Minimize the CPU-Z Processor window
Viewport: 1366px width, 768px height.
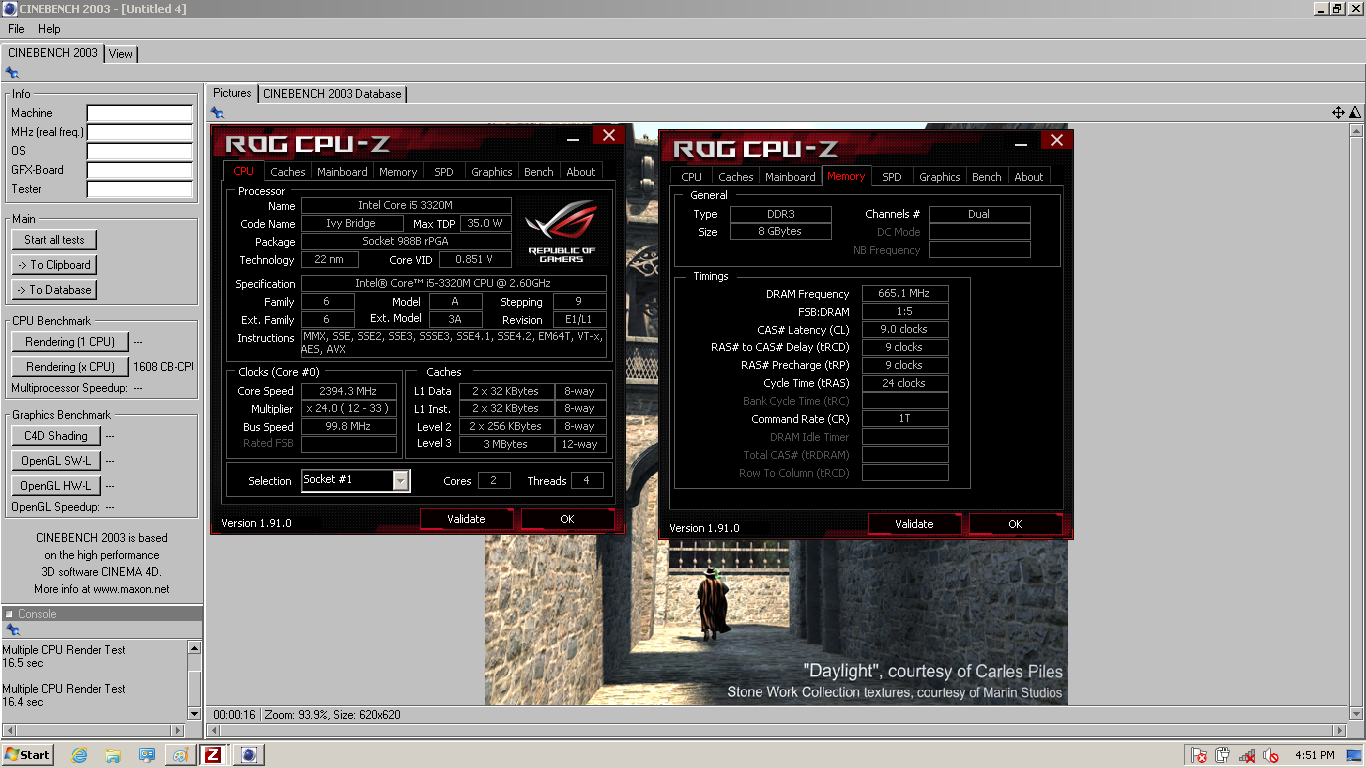point(573,138)
